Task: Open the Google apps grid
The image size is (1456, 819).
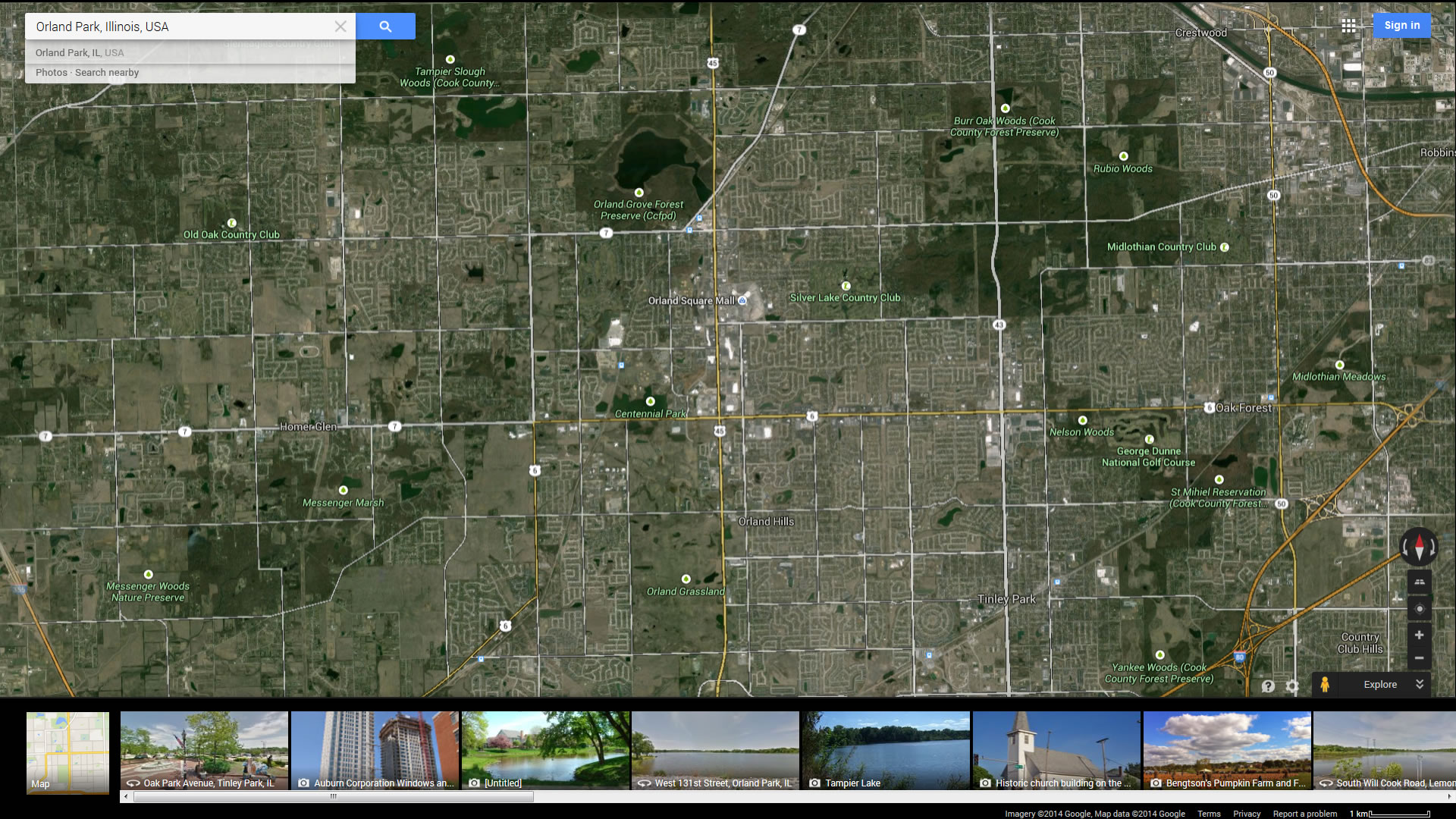Action: [x=1348, y=26]
